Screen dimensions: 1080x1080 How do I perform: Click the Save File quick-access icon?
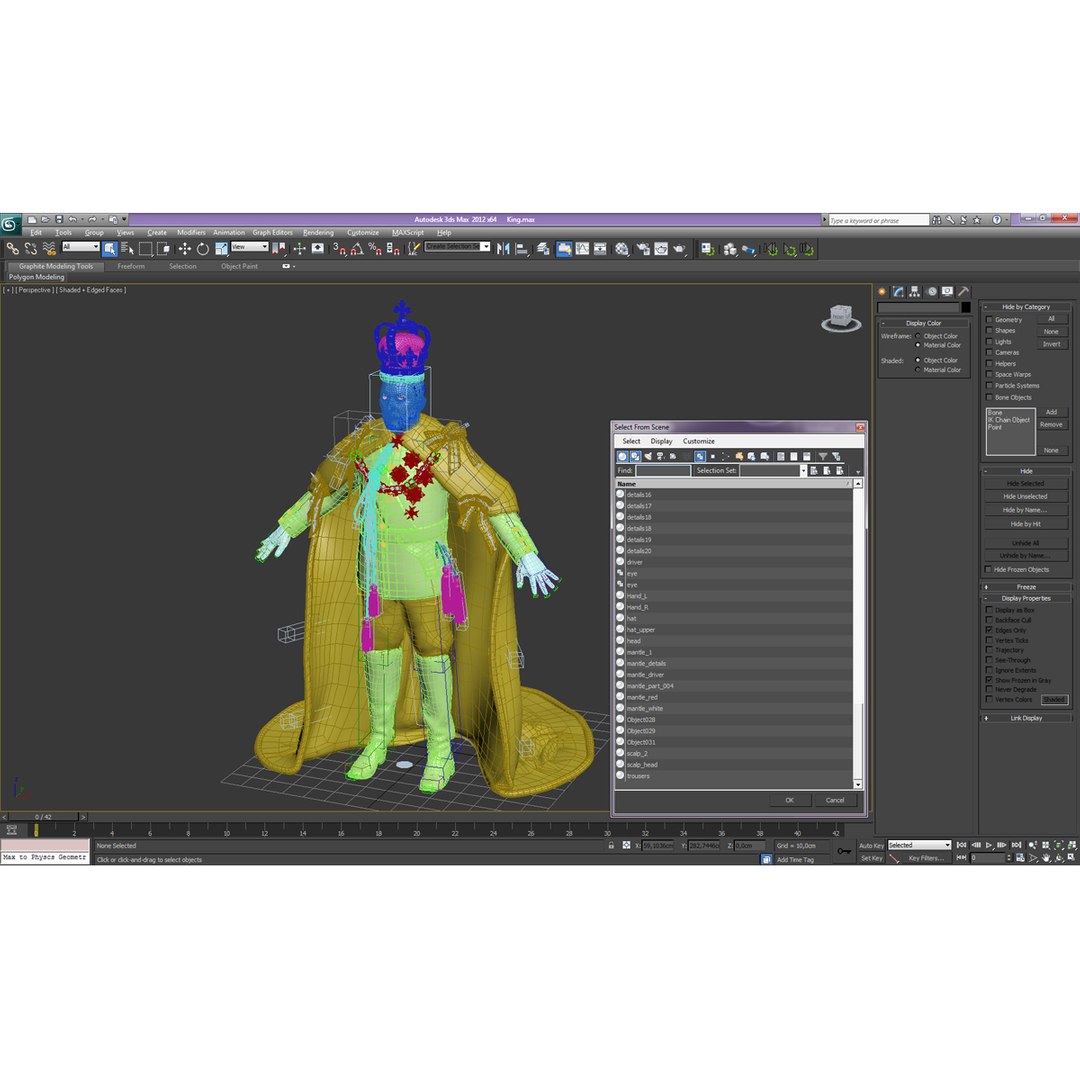point(59,220)
